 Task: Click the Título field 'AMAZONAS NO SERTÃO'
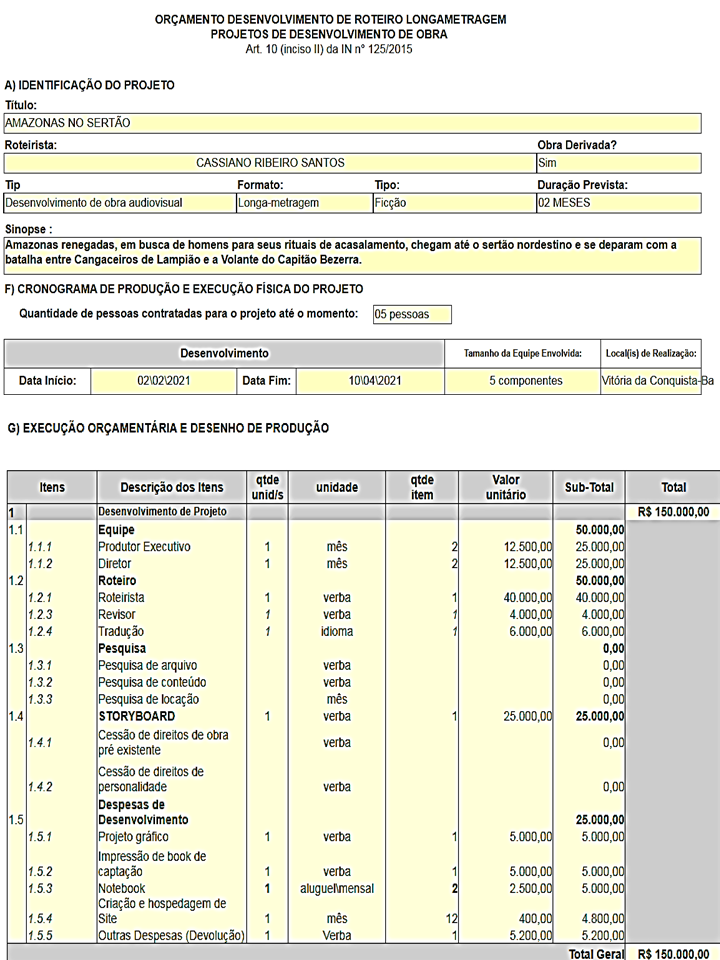point(352,123)
